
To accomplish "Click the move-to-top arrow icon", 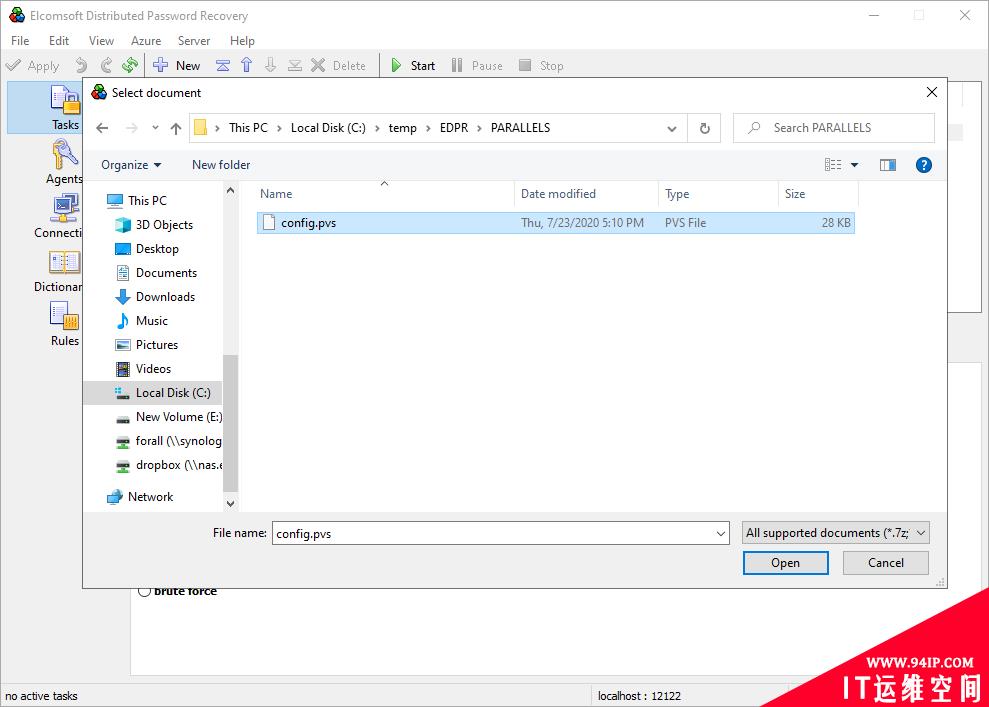I will (223, 65).
